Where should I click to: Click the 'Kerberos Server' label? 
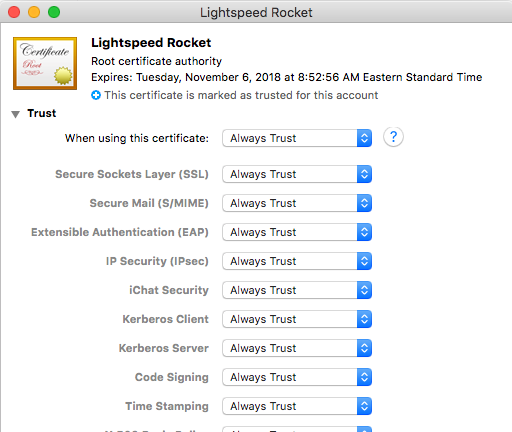[164, 348]
